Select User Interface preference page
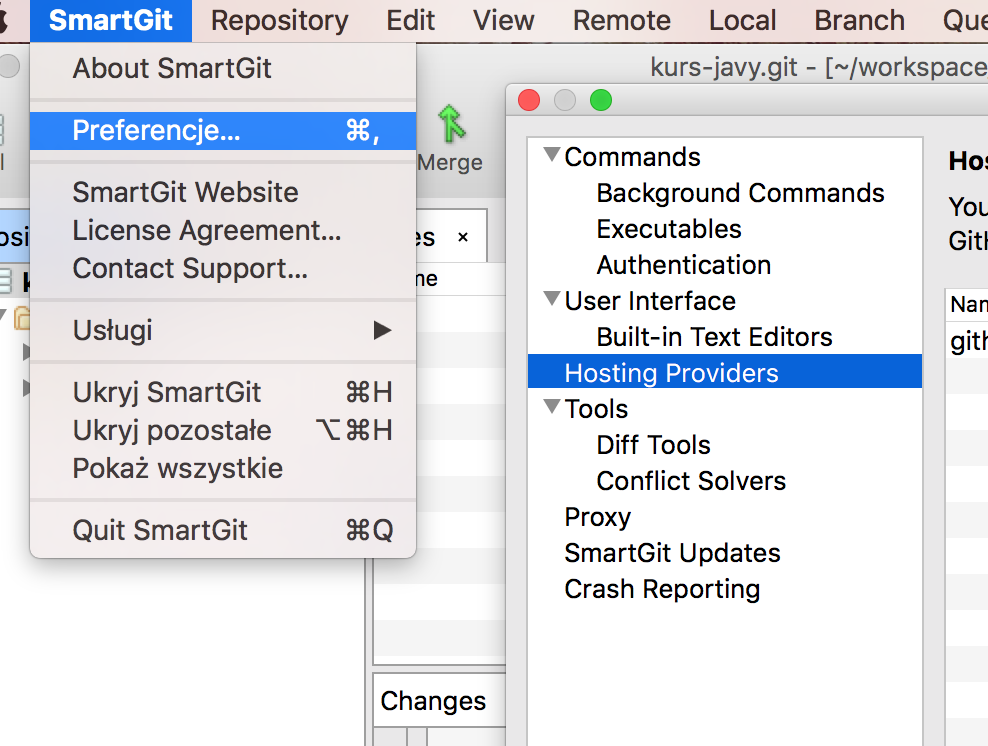The image size is (988, 746). [x=650, y=301]
